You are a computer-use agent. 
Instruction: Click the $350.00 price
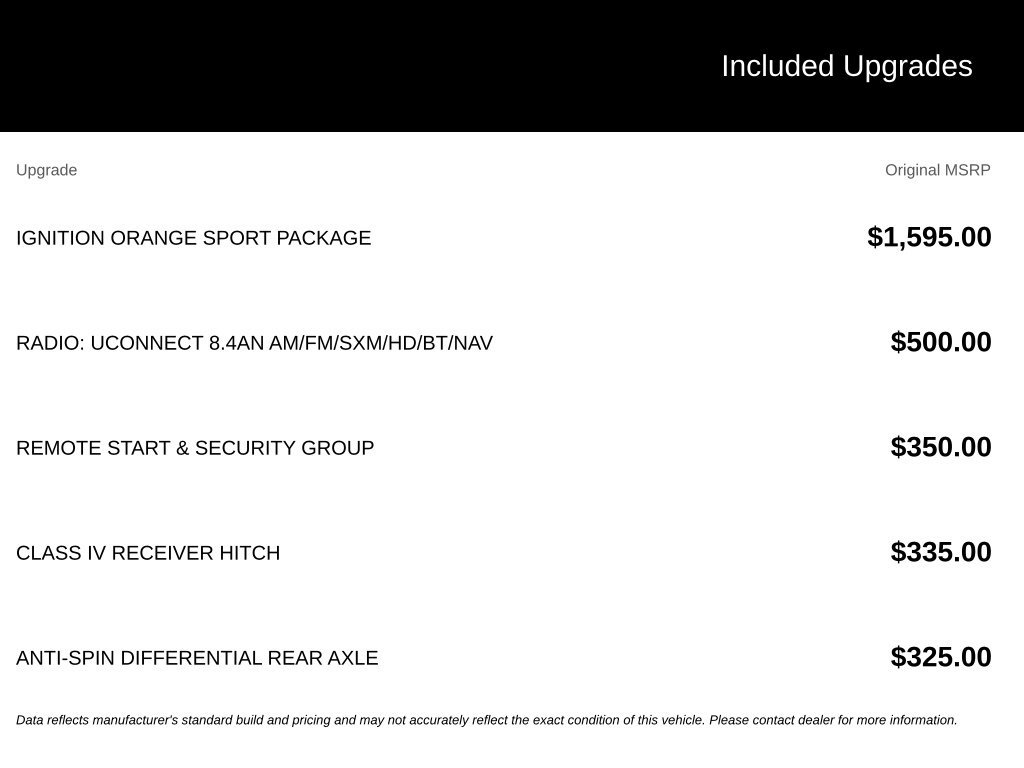[941, 447]
